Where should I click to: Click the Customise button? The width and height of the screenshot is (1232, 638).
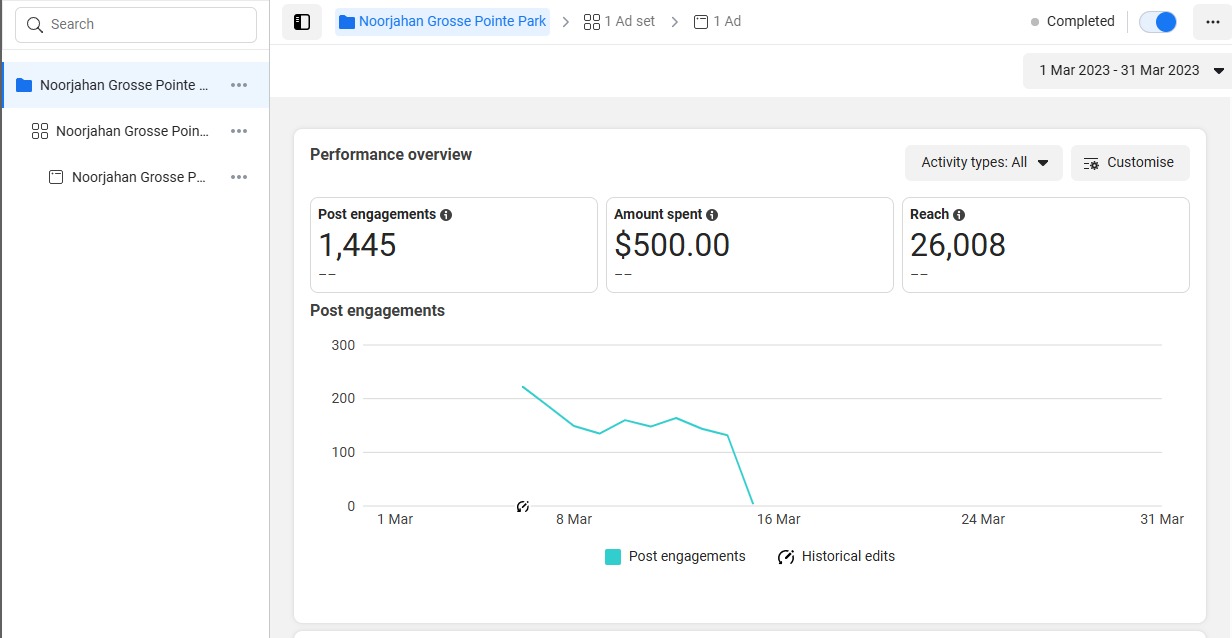(1129, 163)
